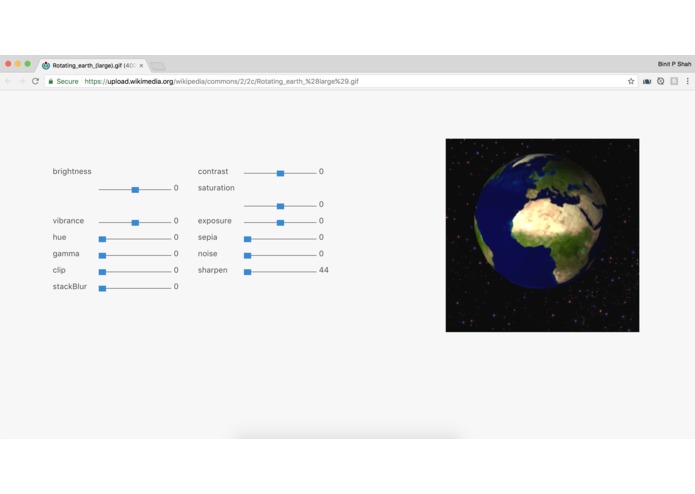Click the green Secure padlock icon
The height and width of the screenshot is (494, 695).
[x=51, y=81]
